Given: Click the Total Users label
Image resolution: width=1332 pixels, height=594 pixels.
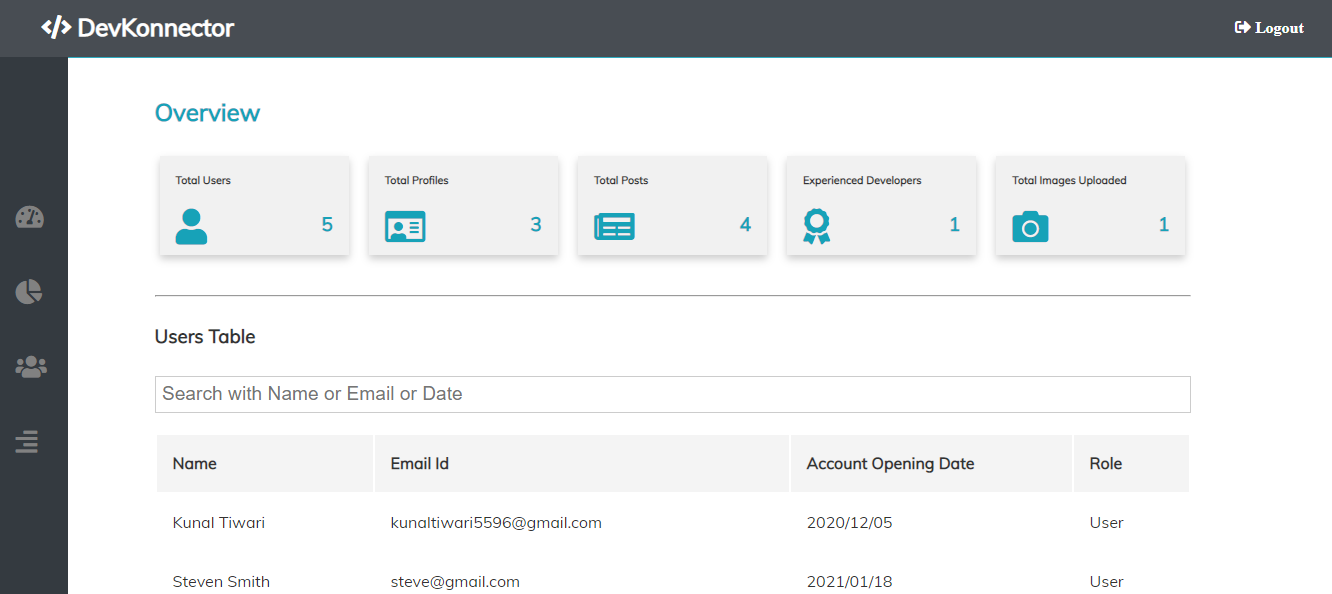Looking at the screenshot, I should pos(203,181).
